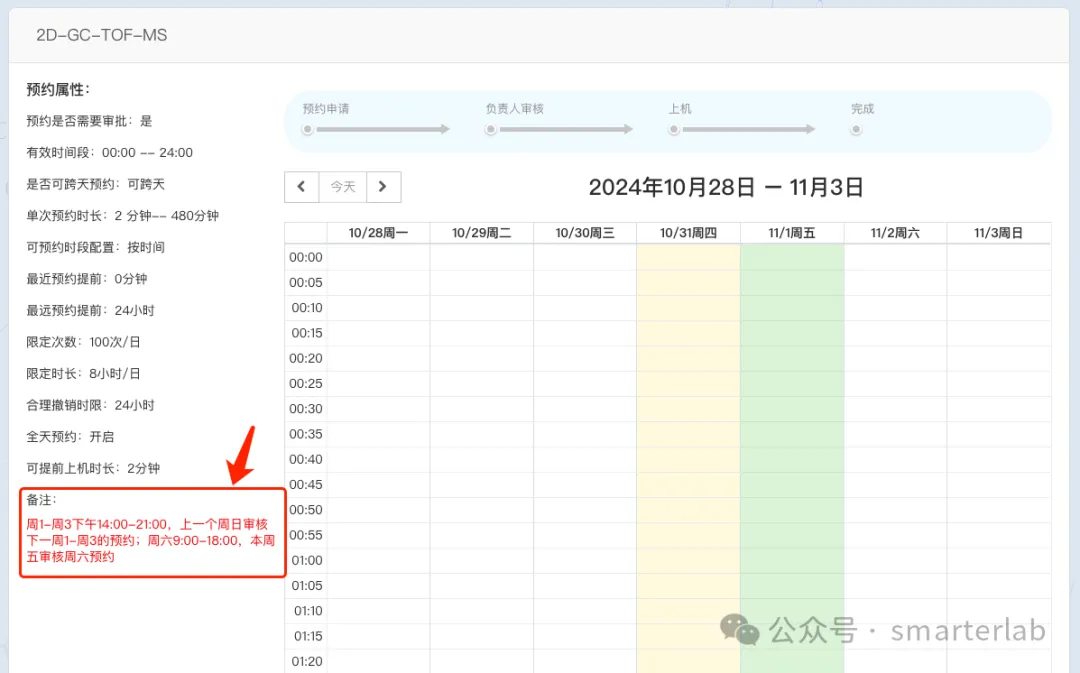
Task: Select the 10/31周四 column header
Action: [688, 233]
